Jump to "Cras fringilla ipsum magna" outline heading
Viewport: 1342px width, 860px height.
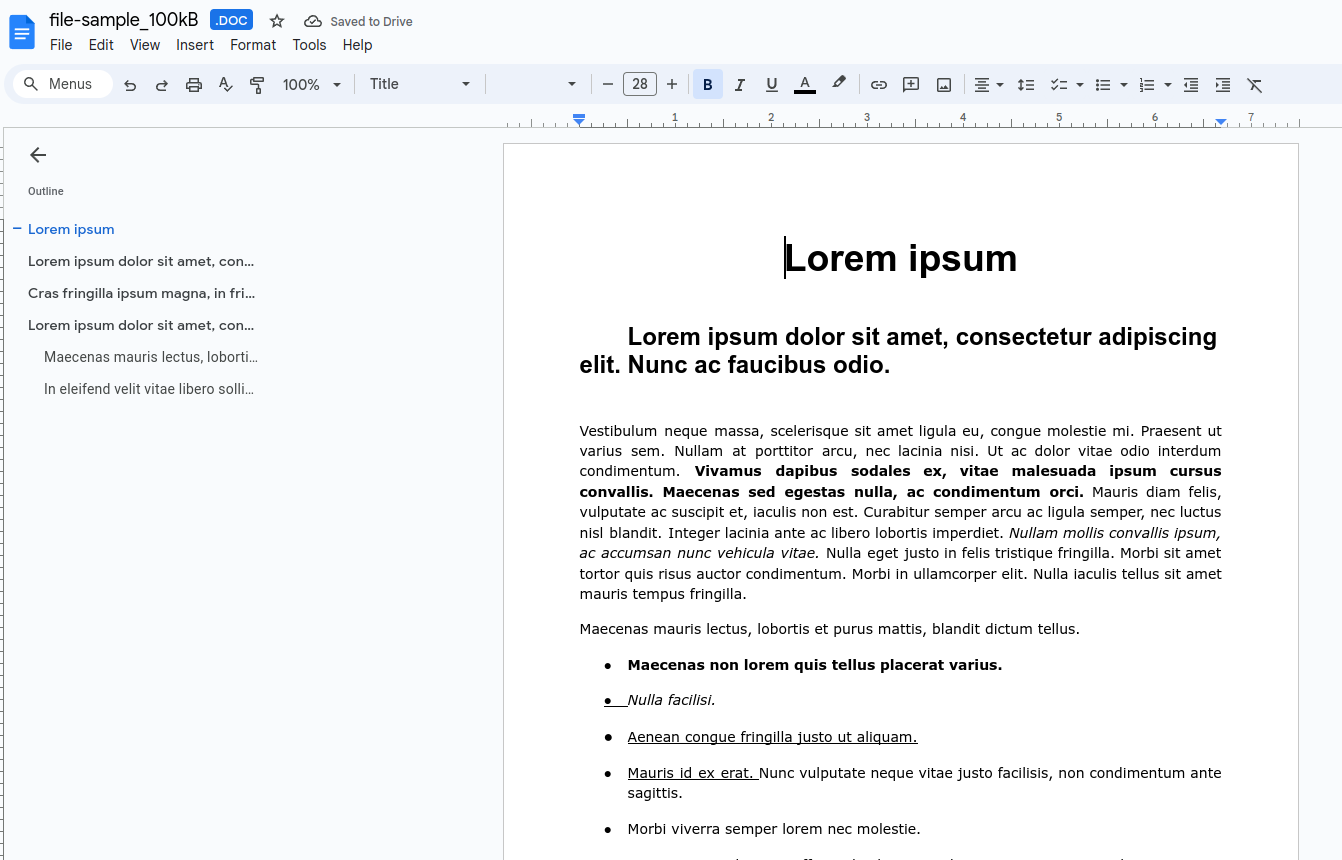coord(142,293)
